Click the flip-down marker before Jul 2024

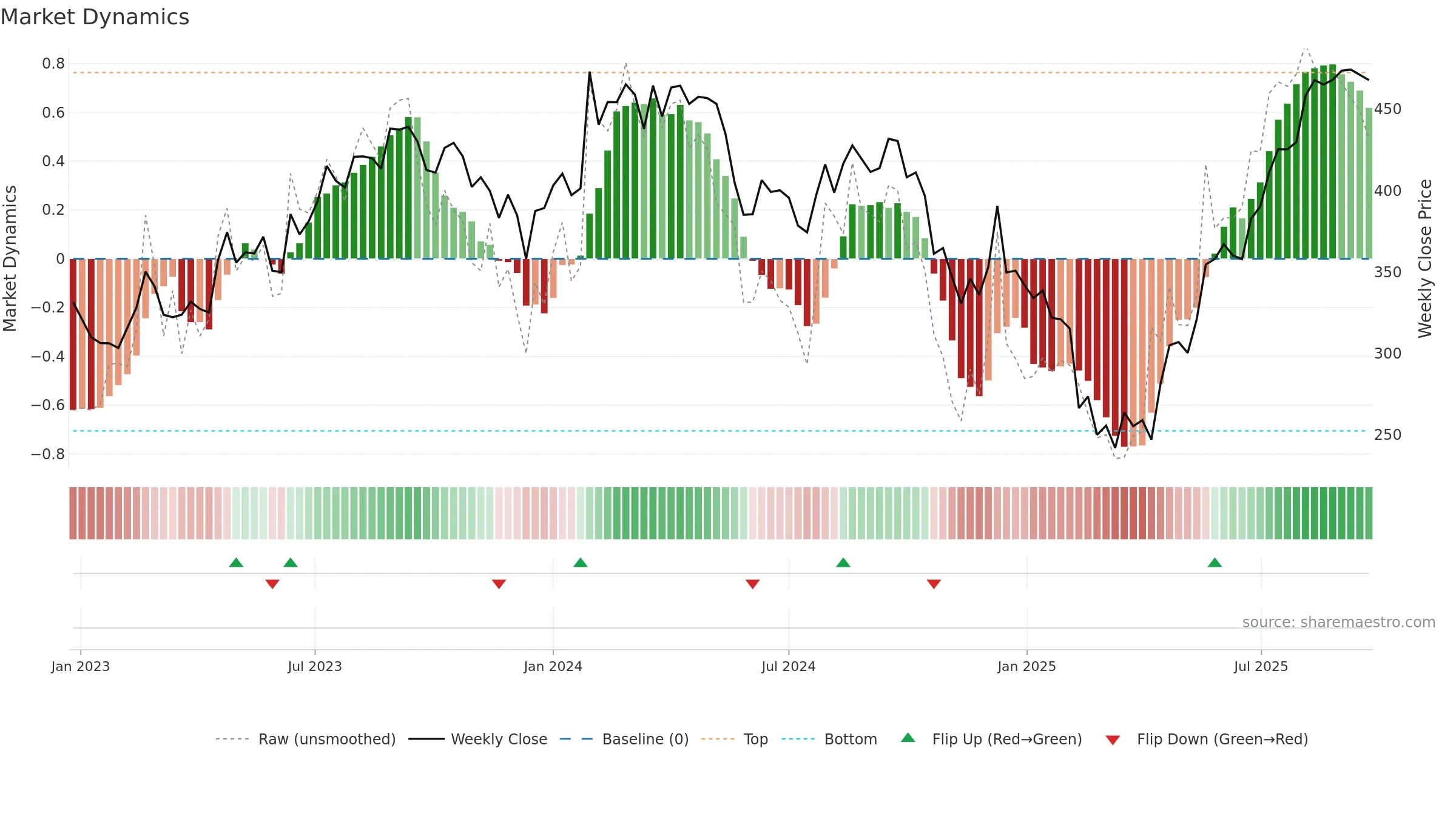point(752,584)
